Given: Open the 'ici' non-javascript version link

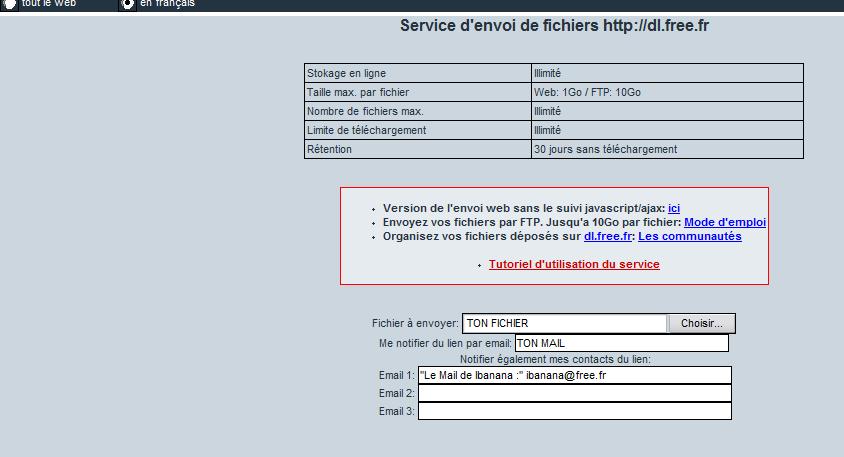Looking at the screenshot, I should (674, 208).
